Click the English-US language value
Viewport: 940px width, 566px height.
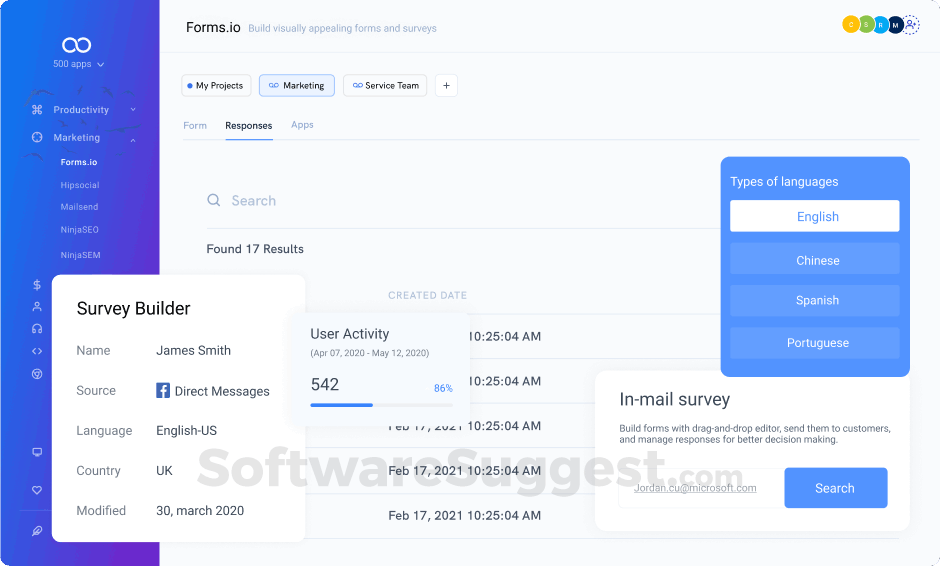coord(186,430)
